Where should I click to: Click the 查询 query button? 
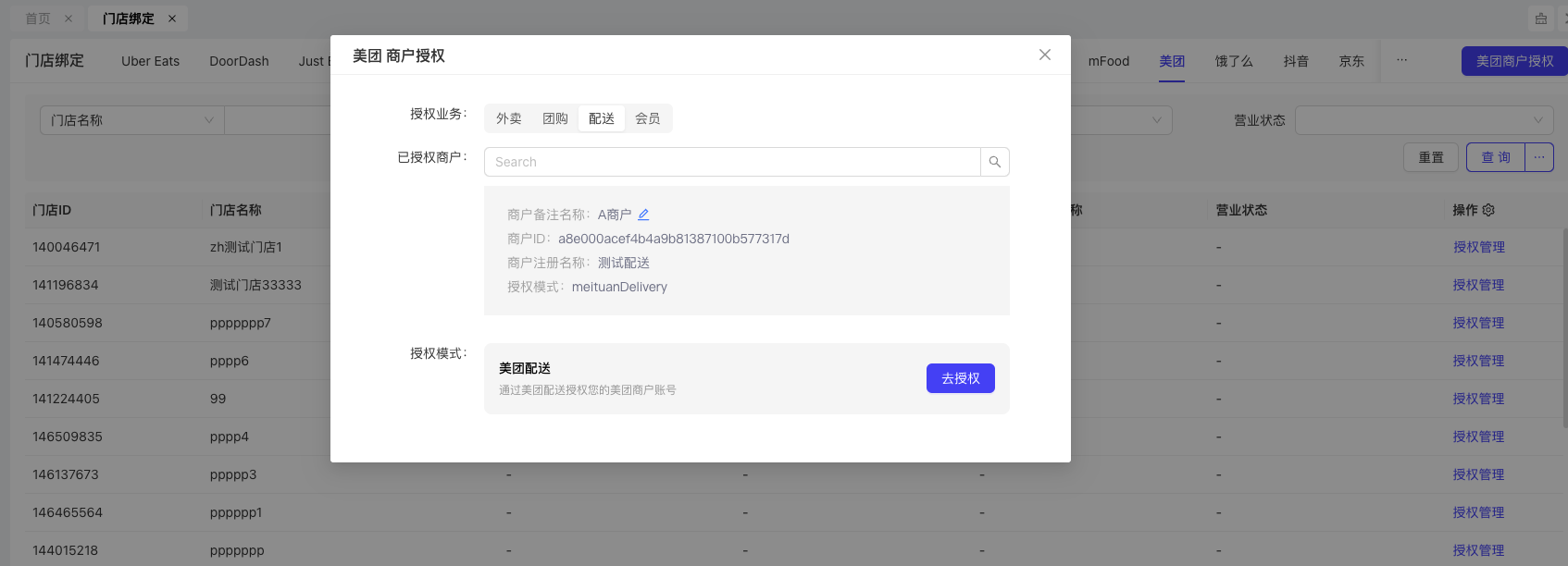pos(1496,157)
